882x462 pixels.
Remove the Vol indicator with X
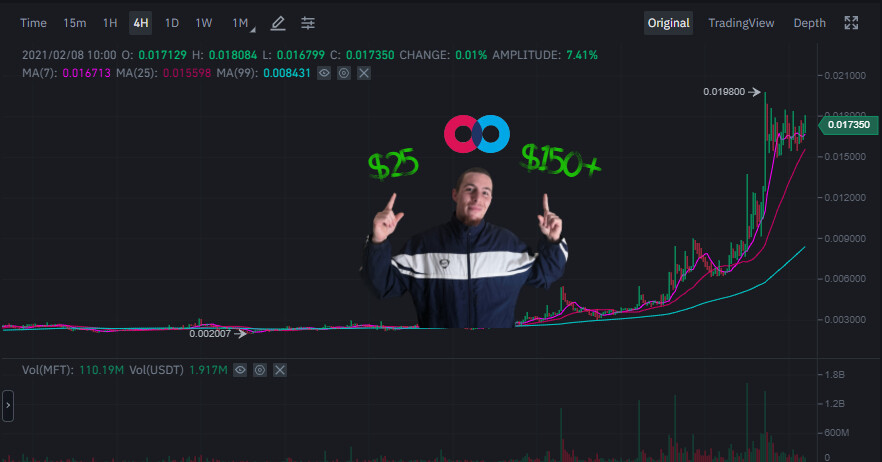280,370
